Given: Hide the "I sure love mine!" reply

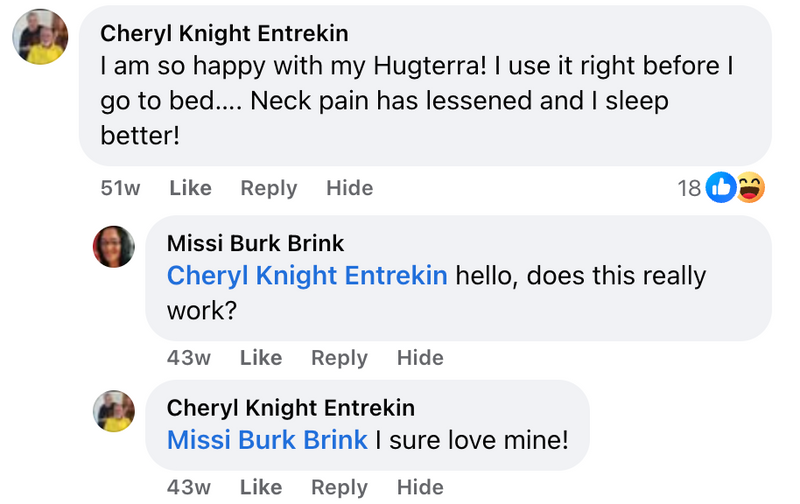Looking at the screenshot, I should [x=420, y=487].
